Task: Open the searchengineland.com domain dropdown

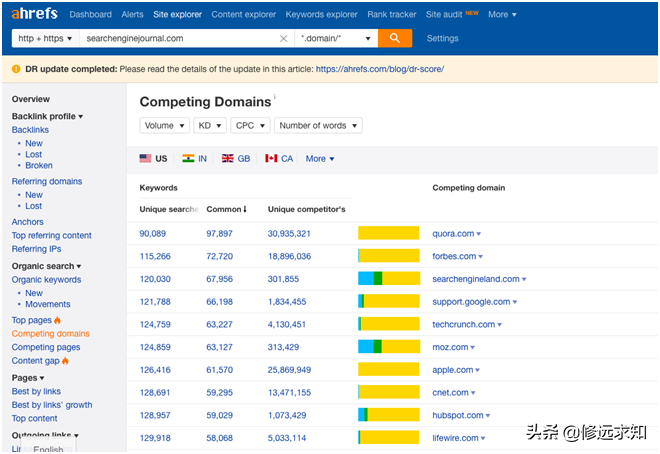Action: 524,279
